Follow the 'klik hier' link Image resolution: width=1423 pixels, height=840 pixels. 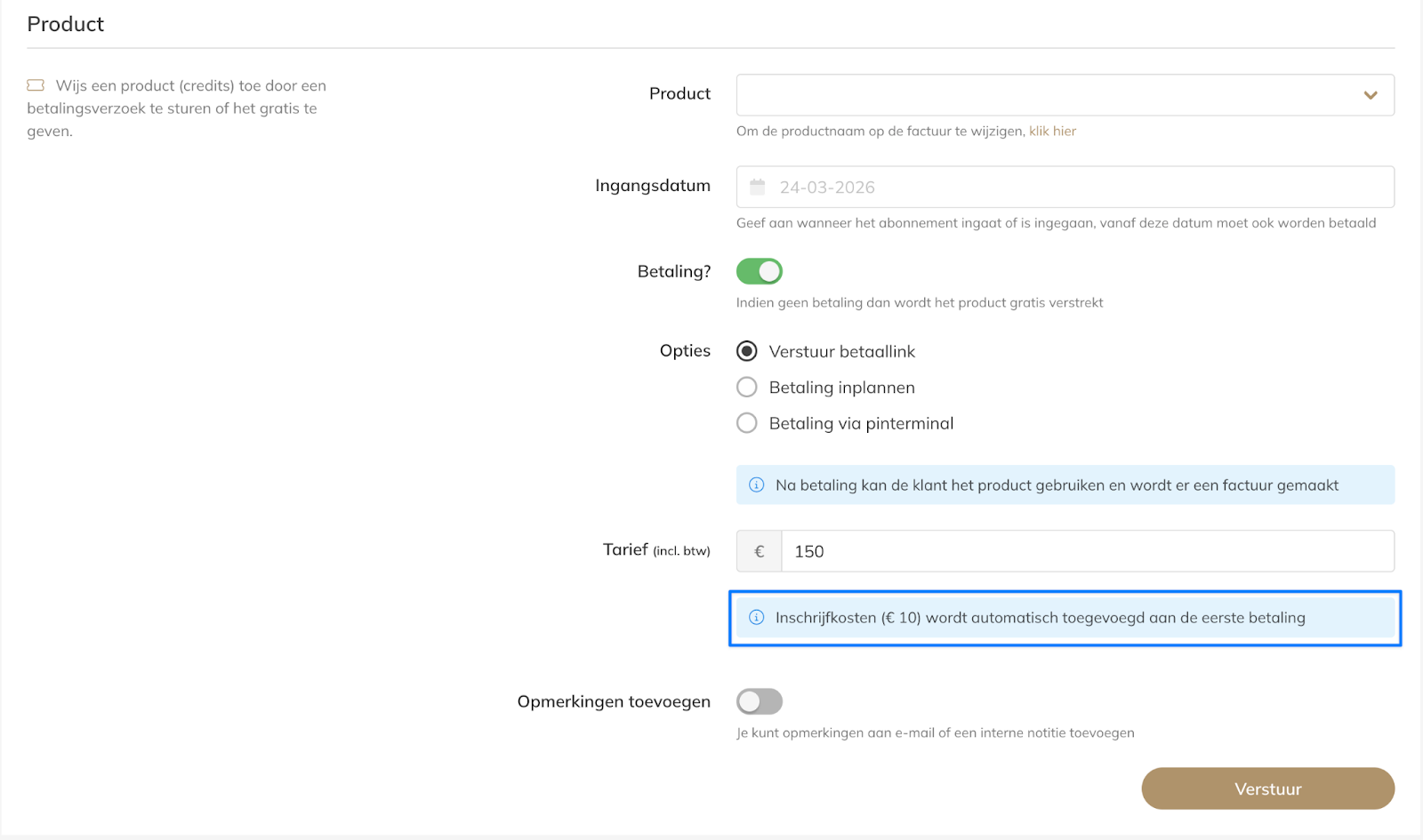click(1052, 131)
